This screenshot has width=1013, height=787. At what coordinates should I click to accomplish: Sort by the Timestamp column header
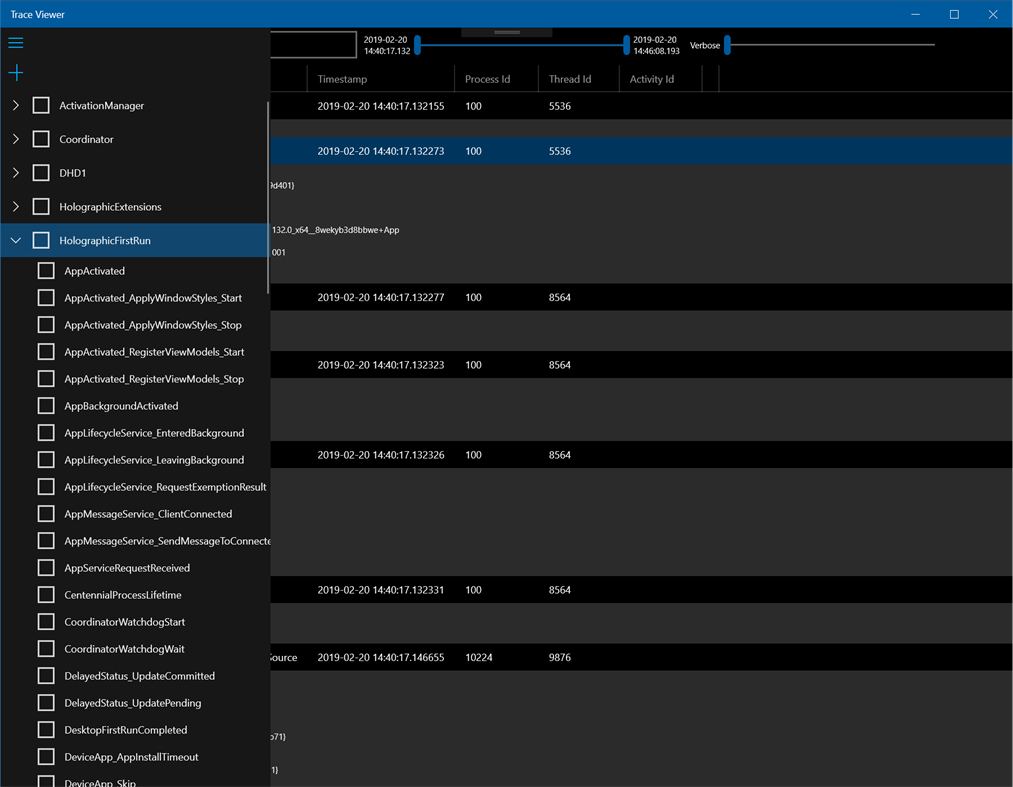381,79
